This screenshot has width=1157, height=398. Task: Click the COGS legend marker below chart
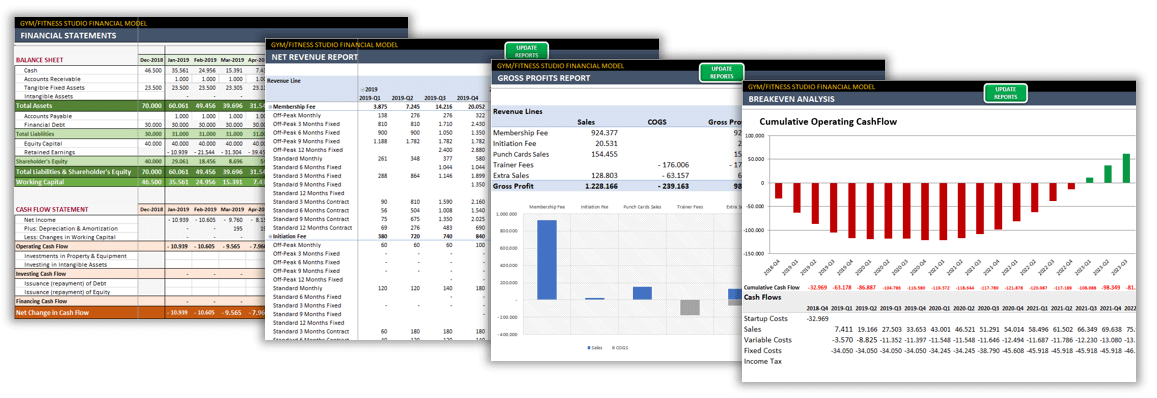(x=613, y=347)
